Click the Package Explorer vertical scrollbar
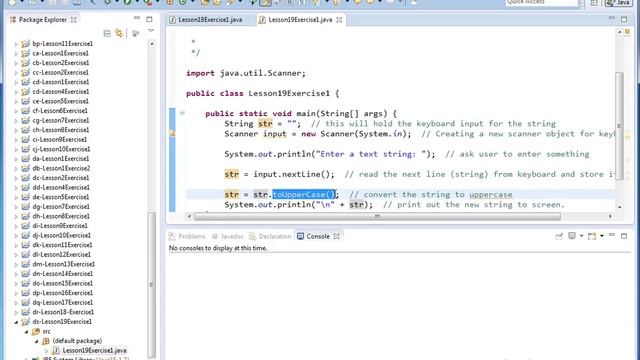Viewport: 640px width, 360px height. pyautogui.click(x=151, y=284)
